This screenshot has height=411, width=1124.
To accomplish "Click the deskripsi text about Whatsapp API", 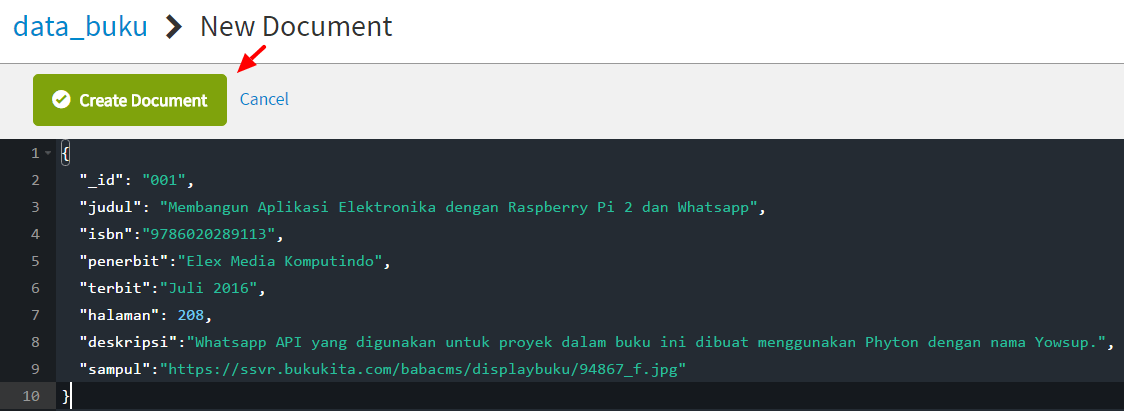I will [650, 343].
